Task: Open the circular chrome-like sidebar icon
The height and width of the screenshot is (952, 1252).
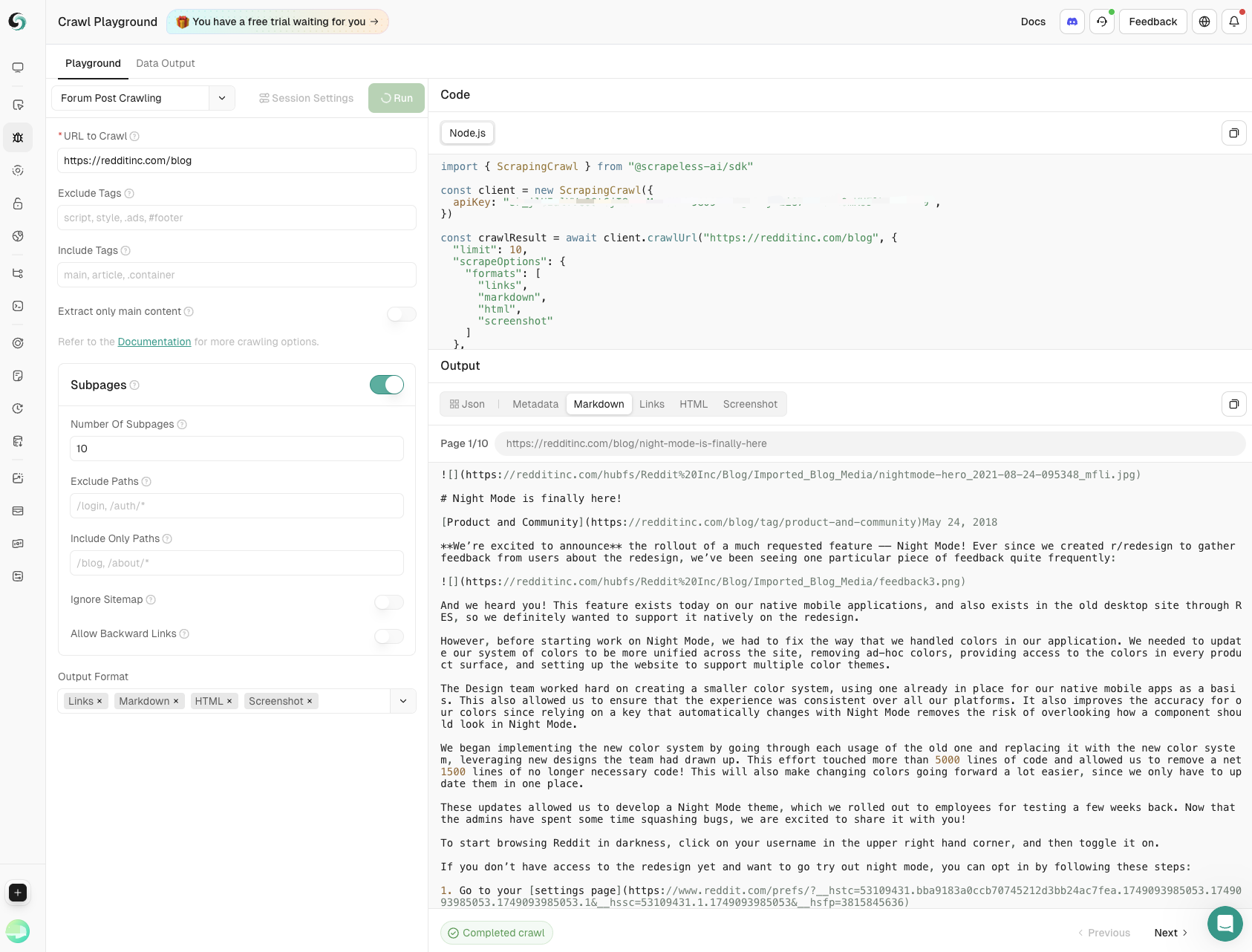Action: (18, 343)
